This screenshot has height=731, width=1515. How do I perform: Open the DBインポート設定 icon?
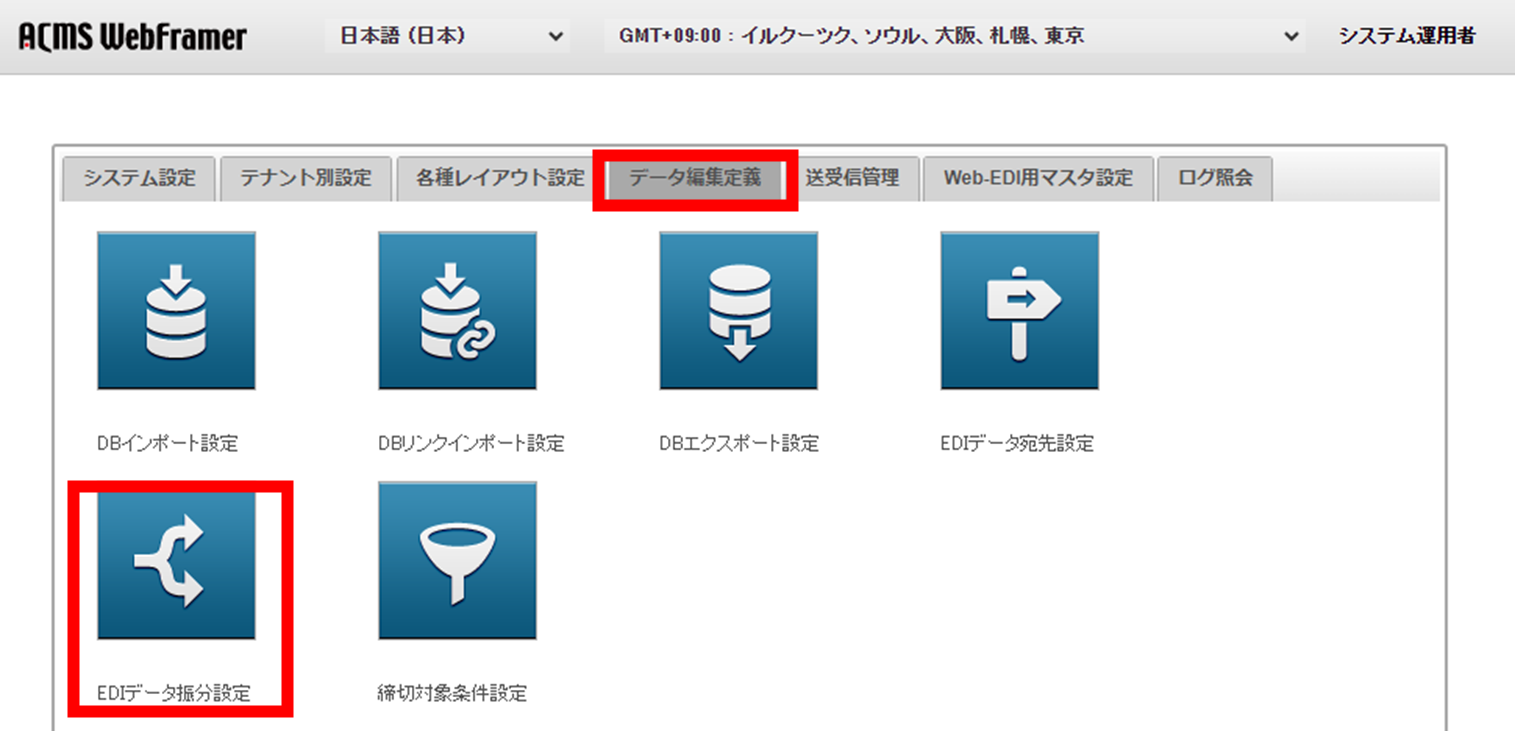pos(175,310)
